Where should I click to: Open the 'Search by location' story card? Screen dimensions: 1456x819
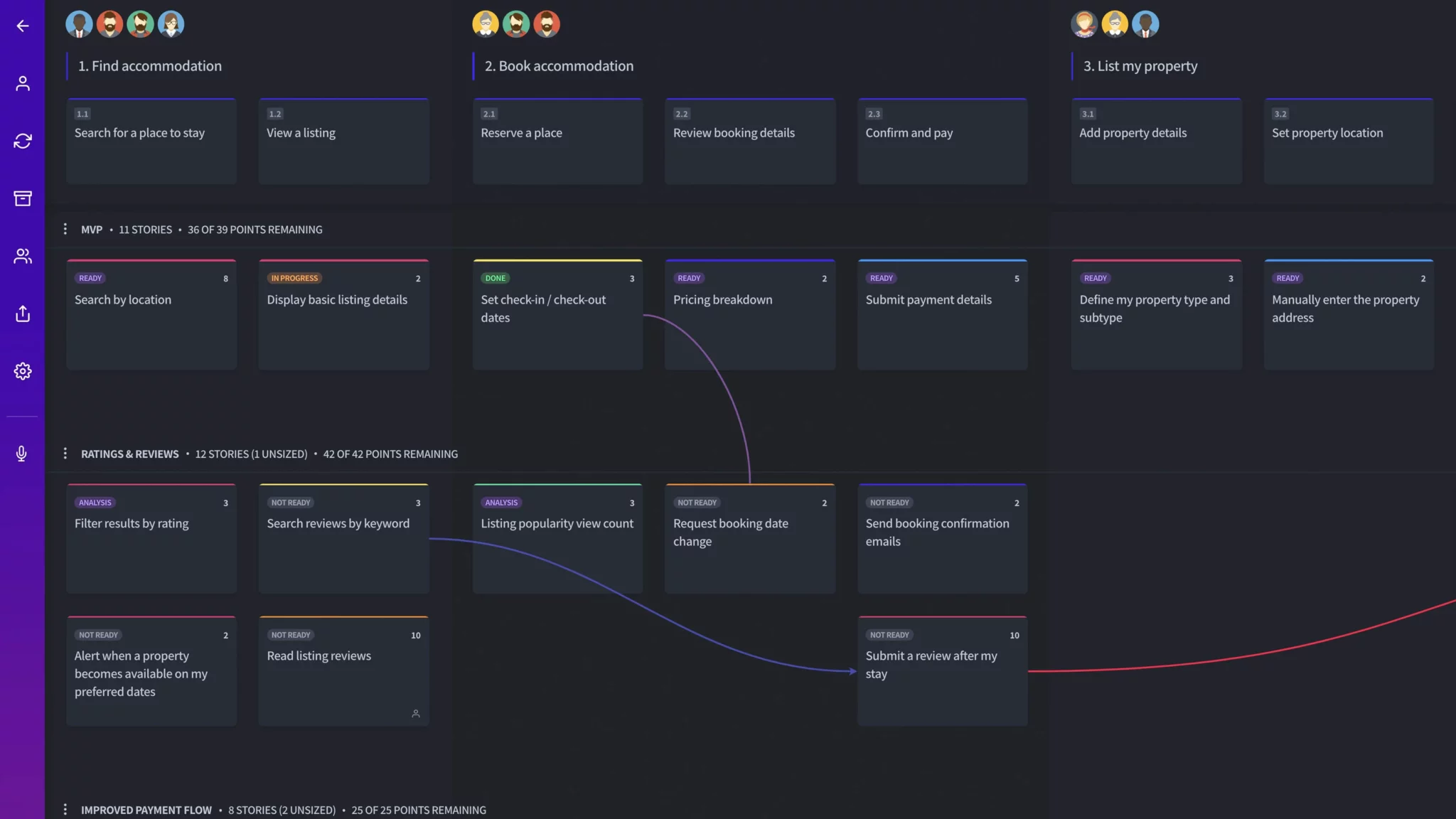coord(151,314)
